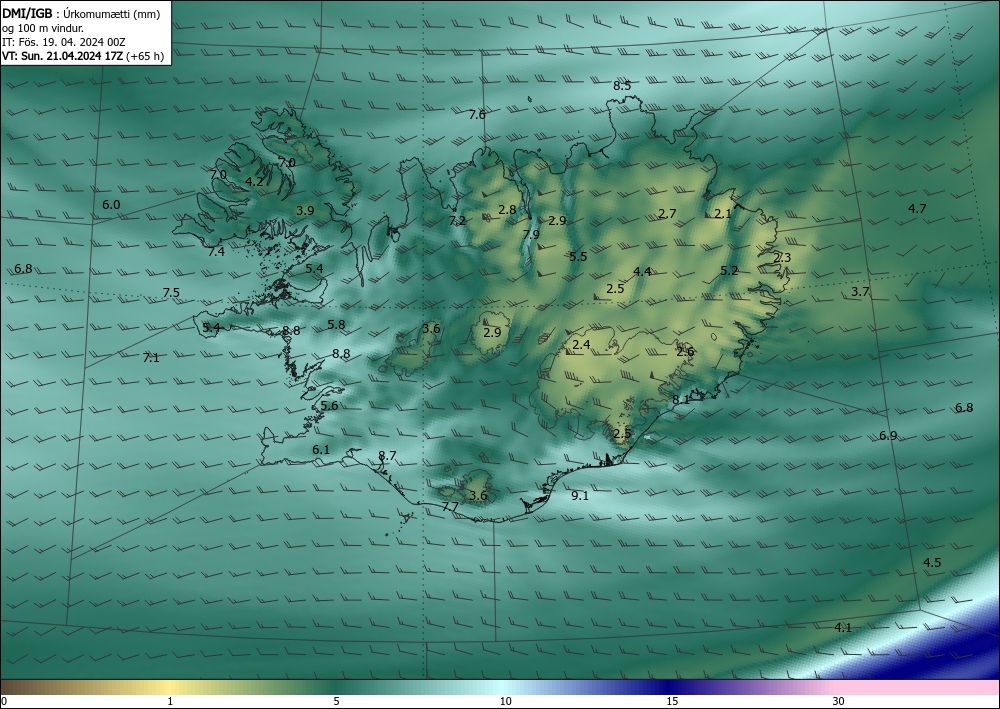Click the 8.7 value on the south coast
This screenshot has width=1000, height=709.
coord(387,456)
